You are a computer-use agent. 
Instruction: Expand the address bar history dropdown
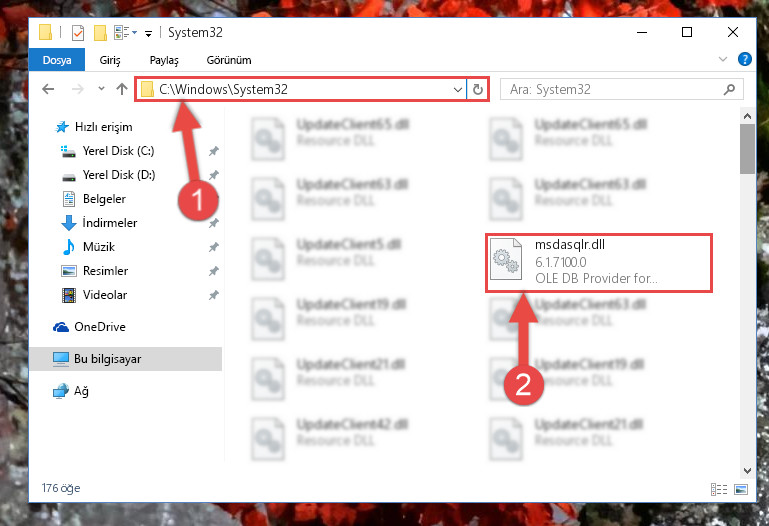458,89
